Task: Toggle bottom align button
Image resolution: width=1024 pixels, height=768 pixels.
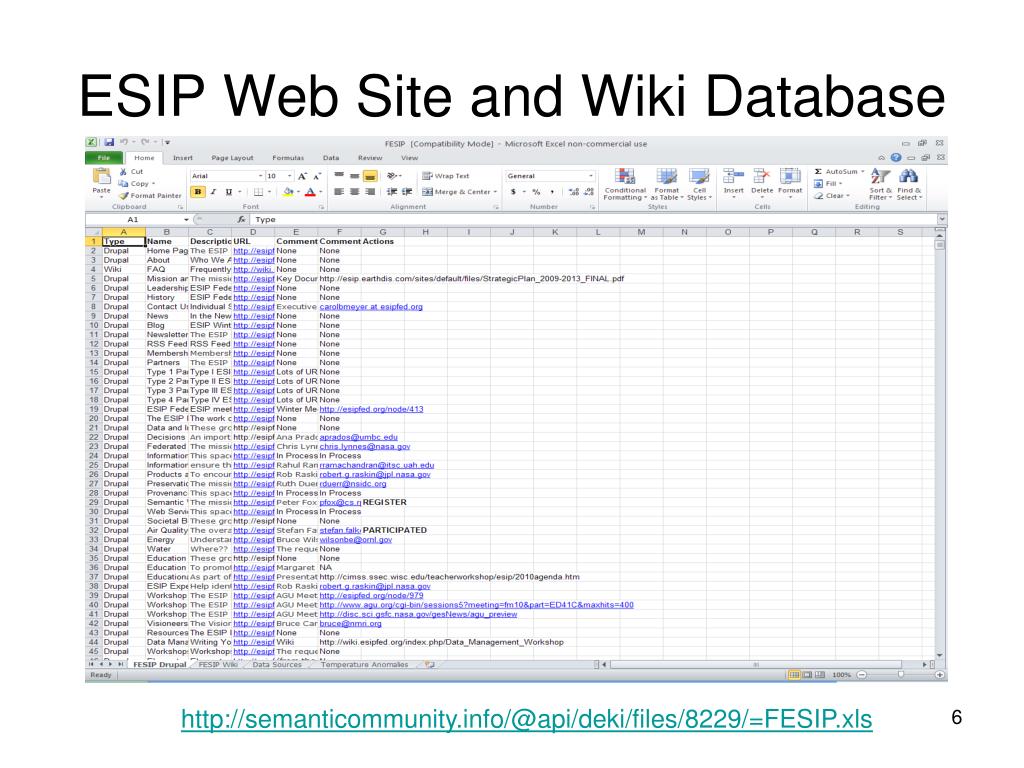Action: click(x=370, y=176)
